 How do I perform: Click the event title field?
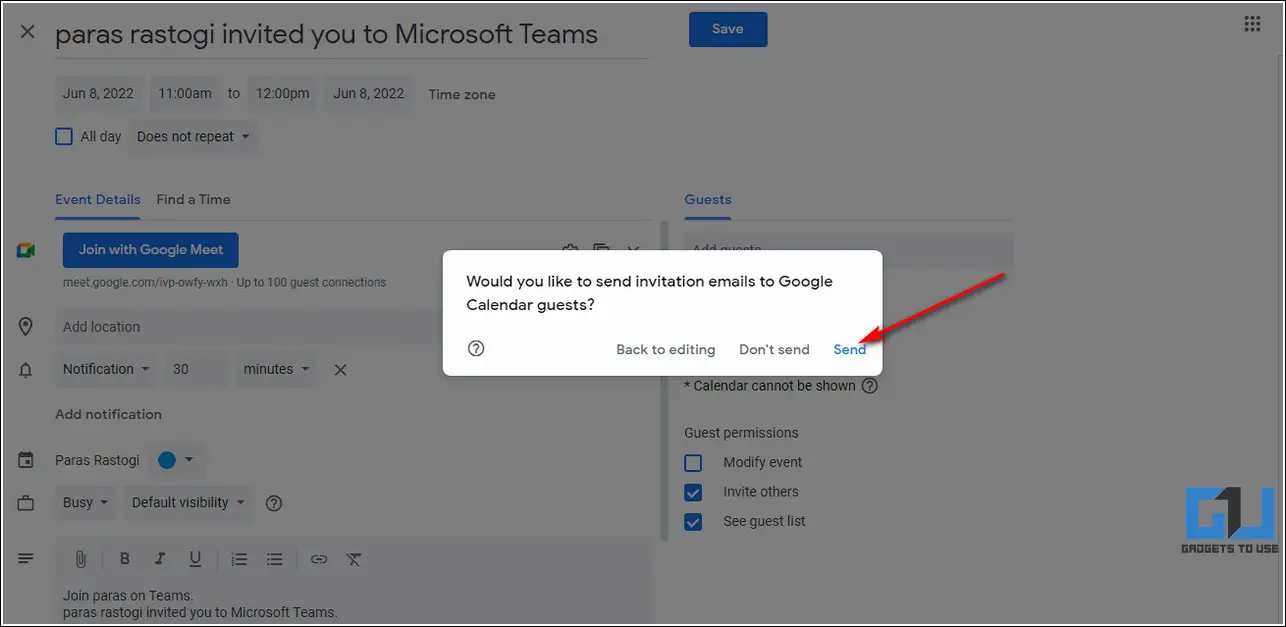351,35
